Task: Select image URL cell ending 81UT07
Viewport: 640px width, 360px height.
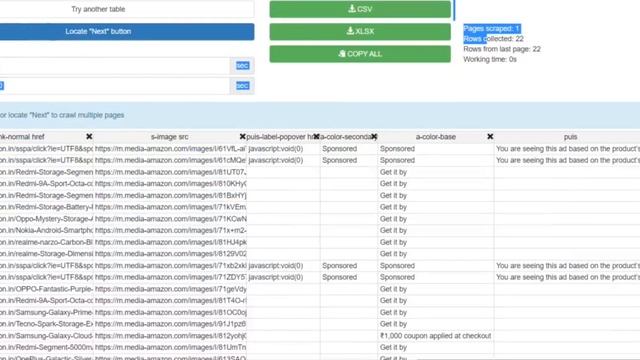Action: coord(170,172)
